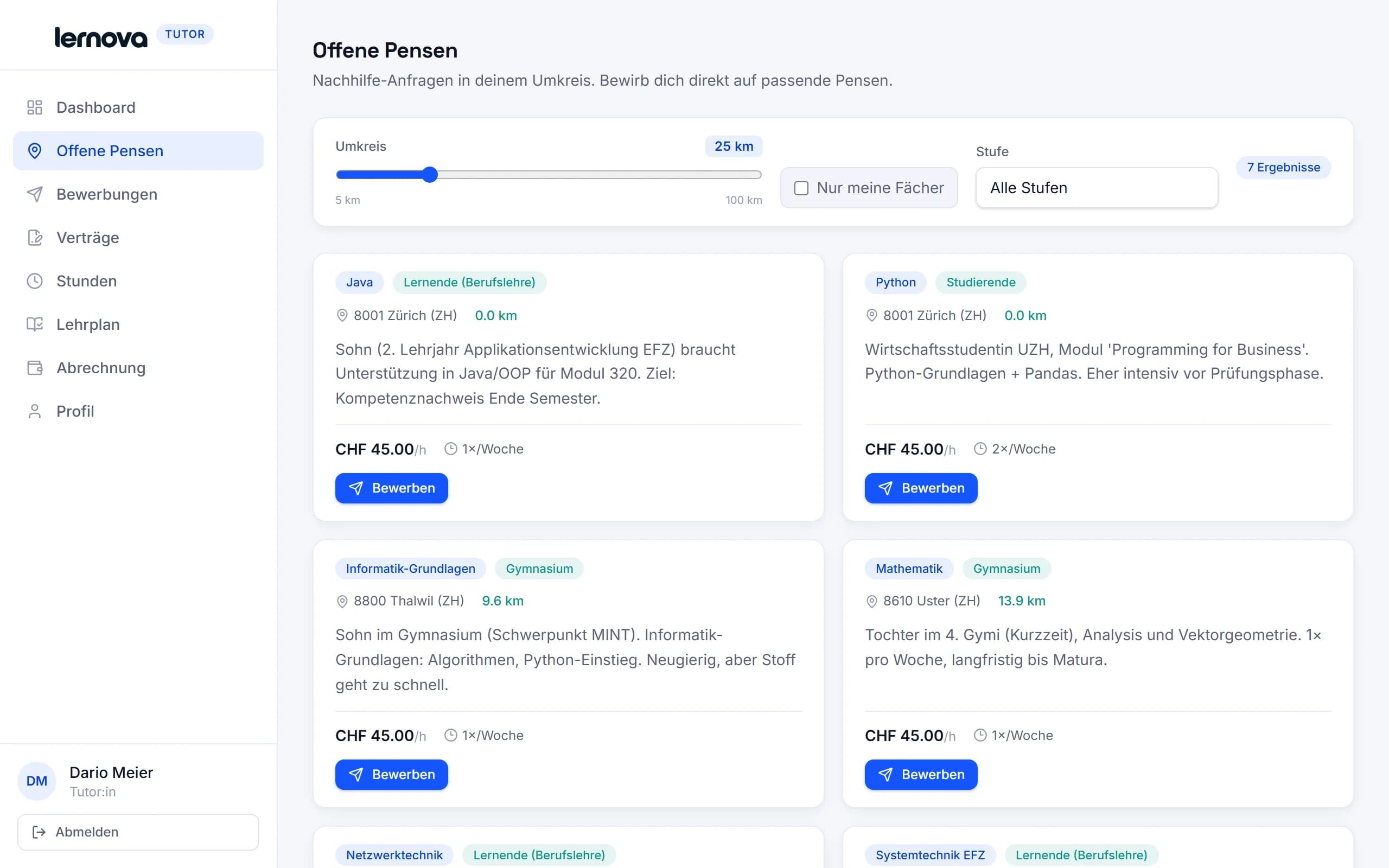Image resolution: width=1389 pixels, height=868 pixels.
Task: Click the DM avatar circle
Action: tap(37, 781)
